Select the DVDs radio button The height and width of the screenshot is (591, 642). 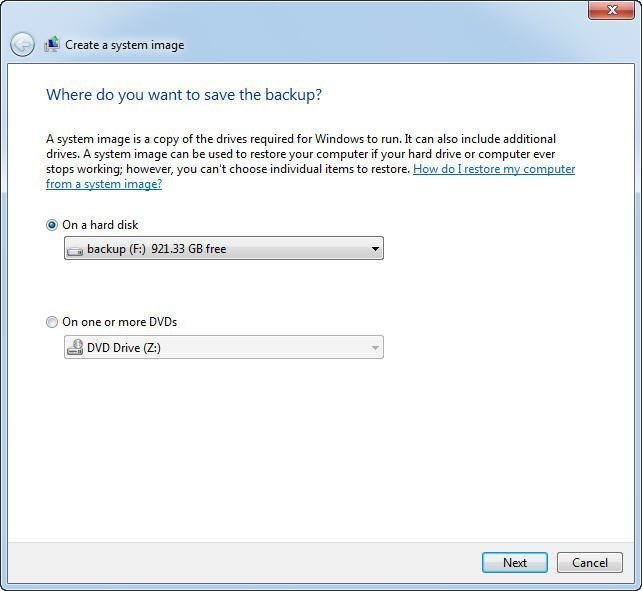tap(52, 322)
